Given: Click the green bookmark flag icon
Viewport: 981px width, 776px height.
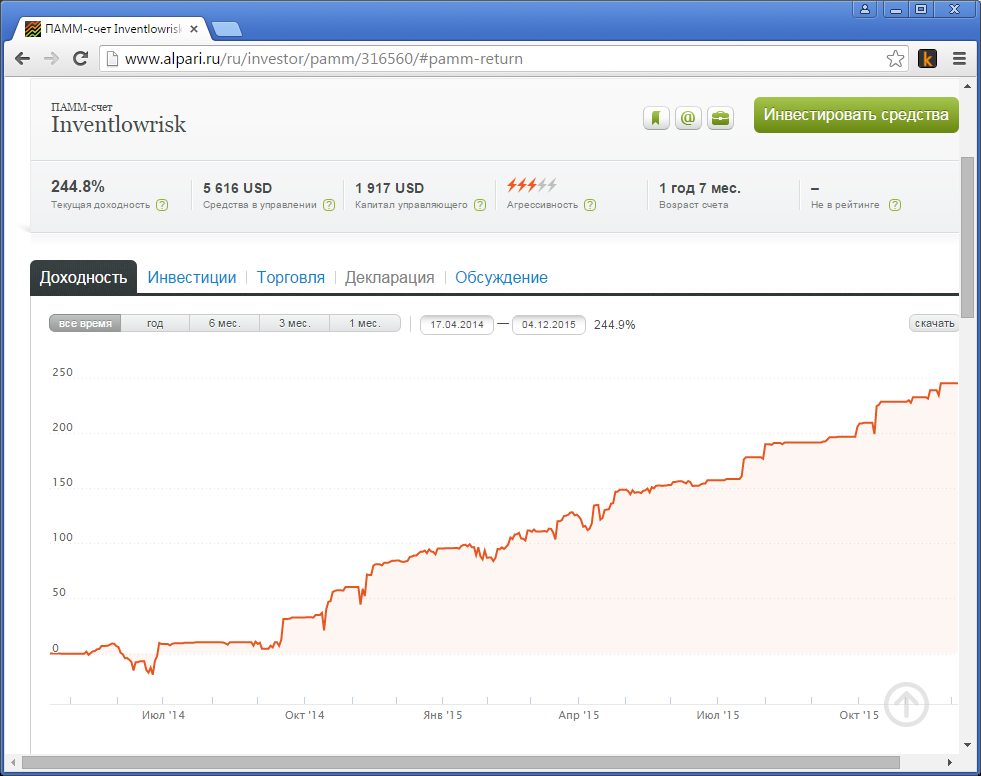Looking at the screenshot, I should click(x=656, y=118).
